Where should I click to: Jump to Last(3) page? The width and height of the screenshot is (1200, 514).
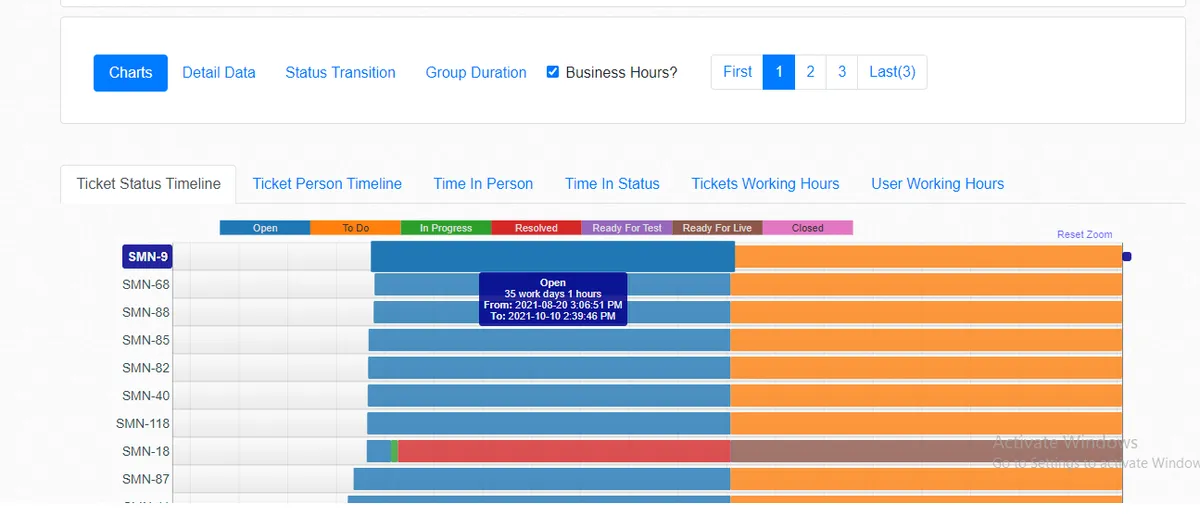[x=892, y=72]
